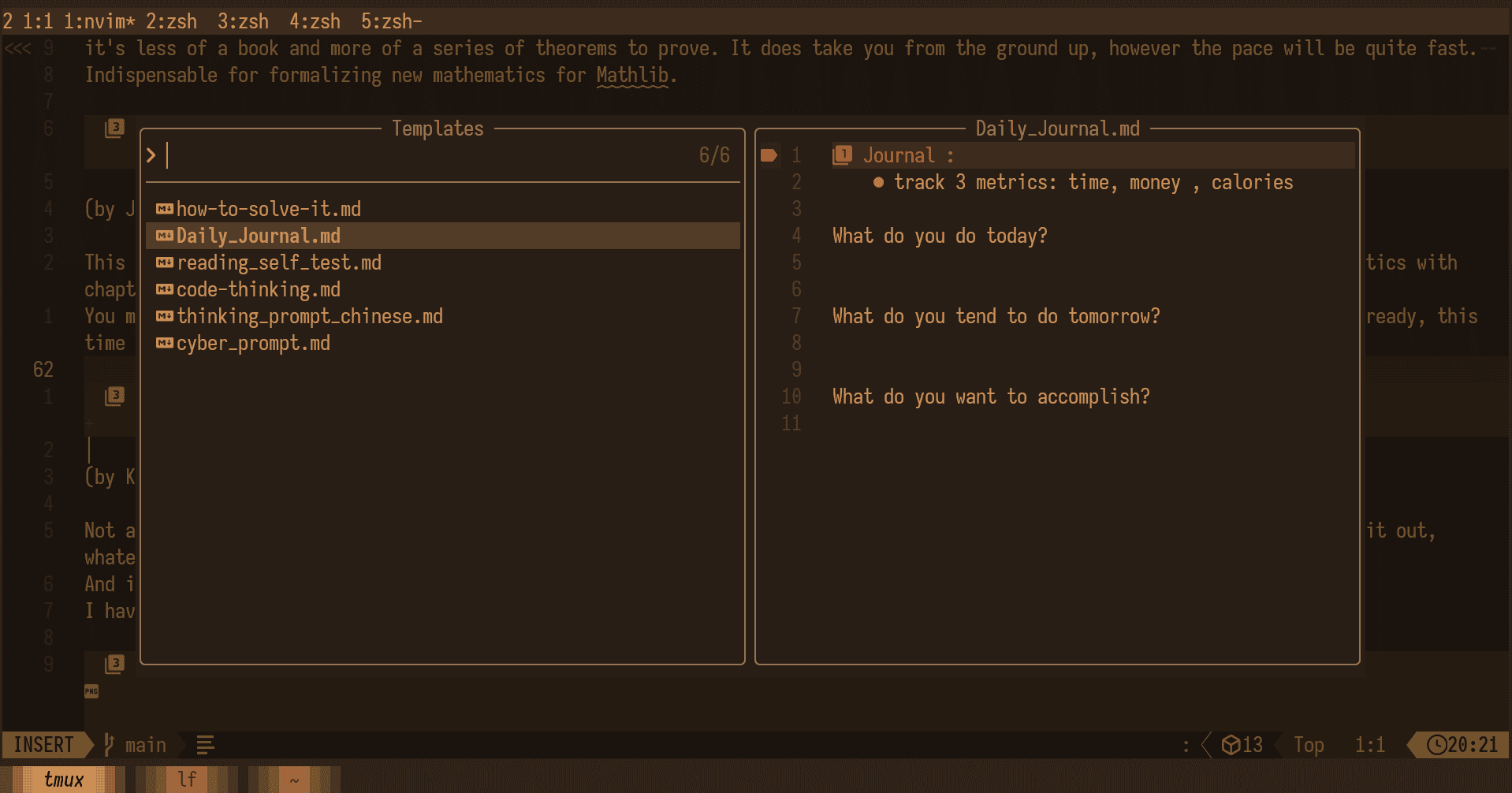The width and height of the screenshot is (1512, 793).
Task: Select the 5:zsh- tmux window
Action: 391,21
